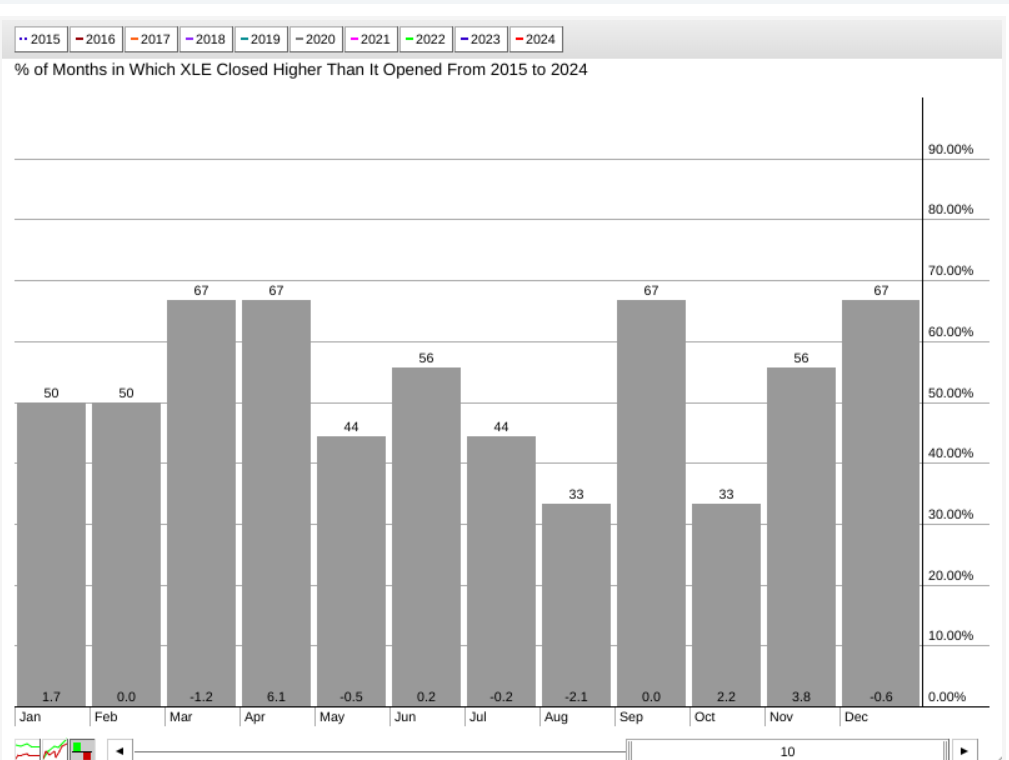
Task: Click the May bar labeled 44
Action: 351,571
